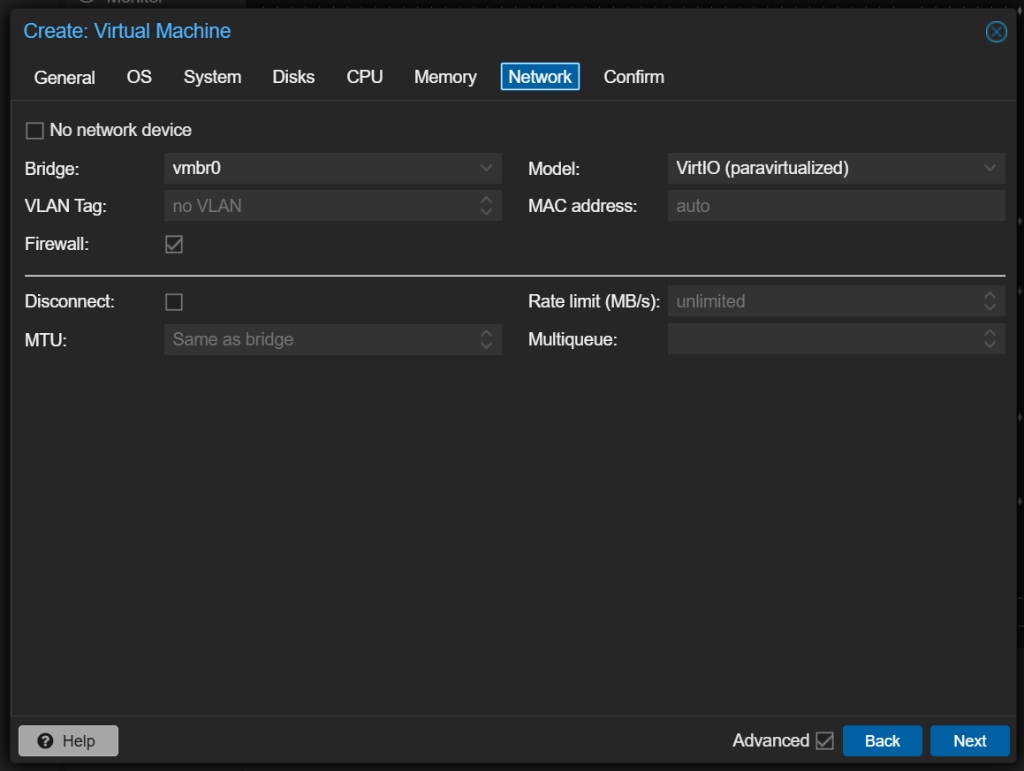Switch to the OS tab
Screen dimensions: 1024x771
139,77
